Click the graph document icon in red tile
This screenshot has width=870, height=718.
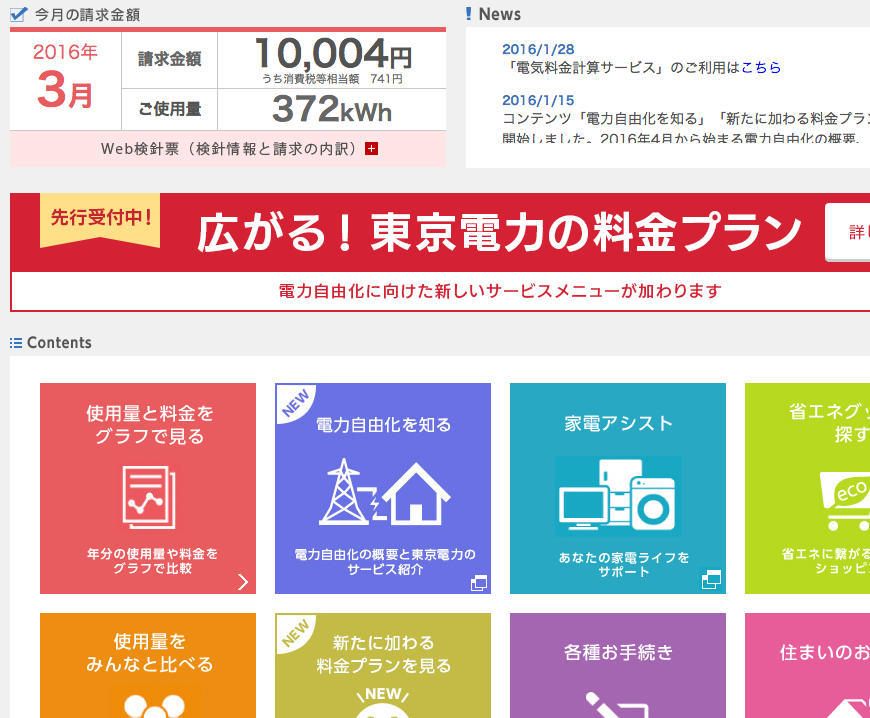pos(149,497)
